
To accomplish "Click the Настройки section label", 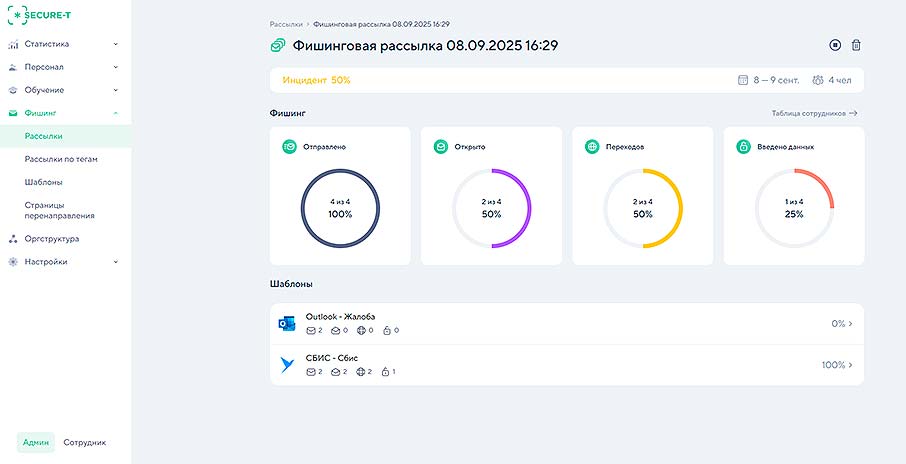I will pos(46,262).
